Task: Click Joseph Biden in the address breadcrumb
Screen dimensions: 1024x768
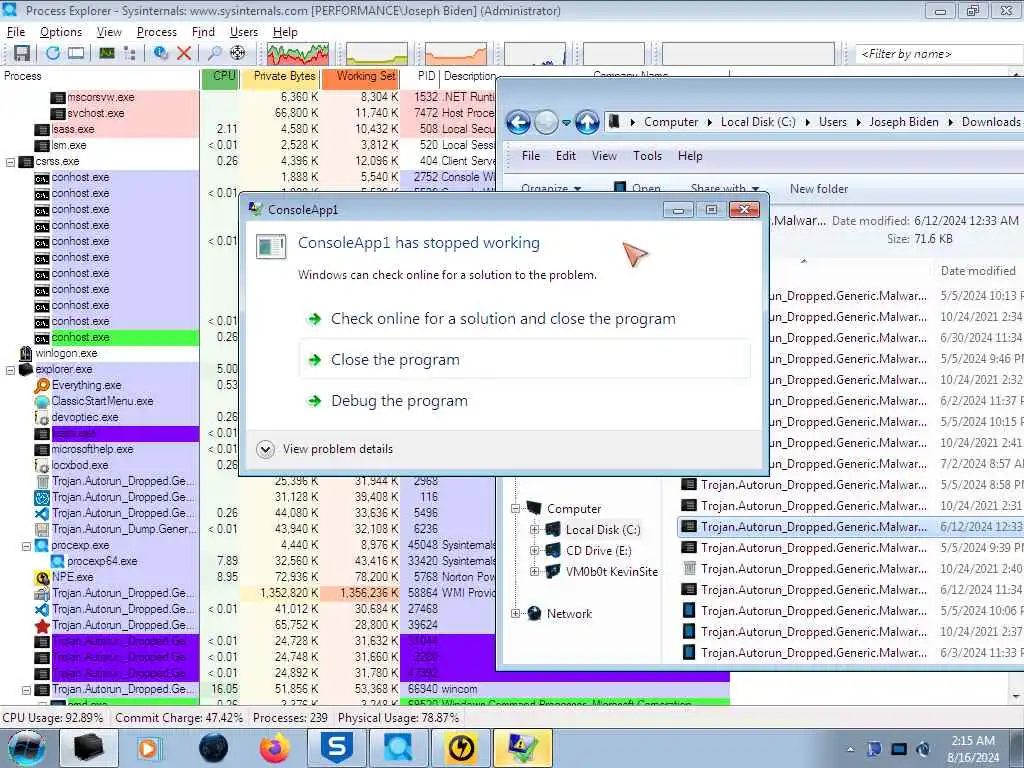Action: coord(903,122)
